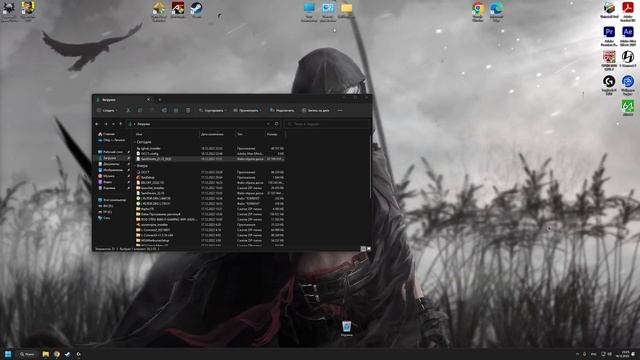Screen dimensions: 640x360
Task: Switch to details view in status bar
Action: point(363,249)
